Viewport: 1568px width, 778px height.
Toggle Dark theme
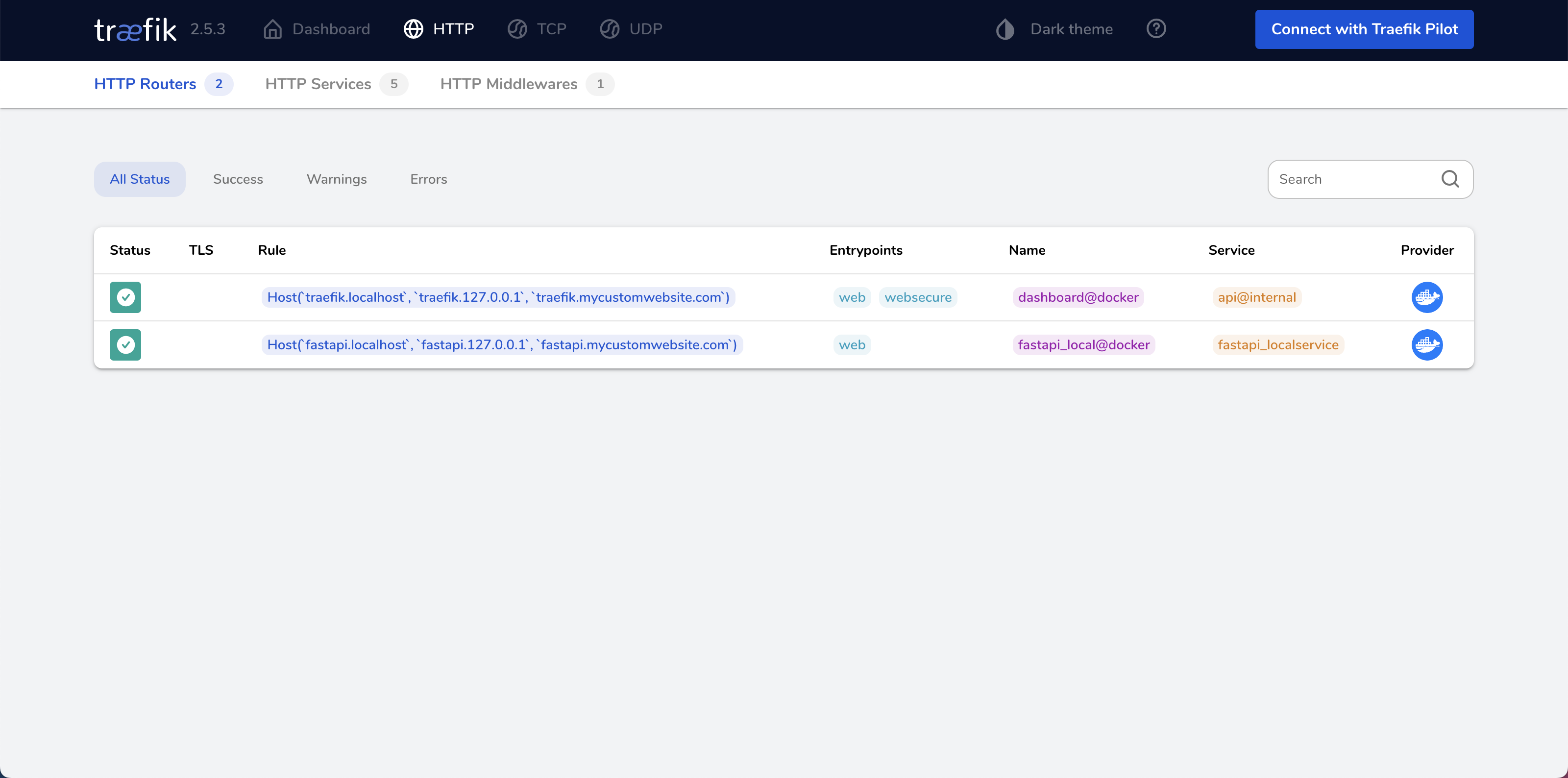1054,29
